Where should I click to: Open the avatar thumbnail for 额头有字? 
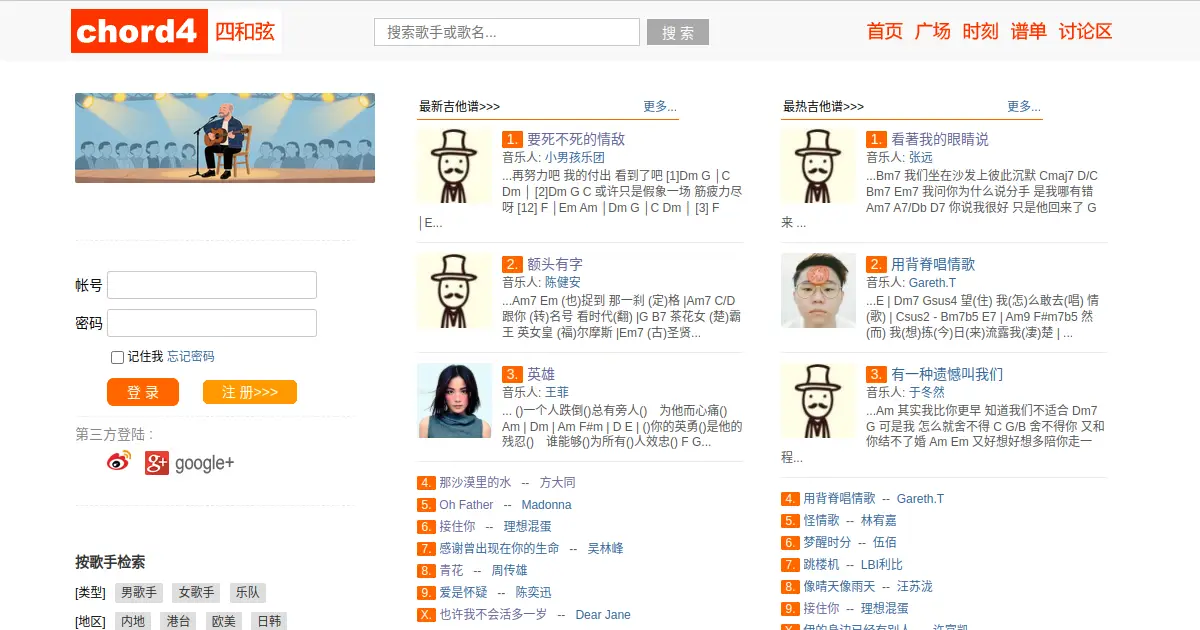(x=454, y=291)
